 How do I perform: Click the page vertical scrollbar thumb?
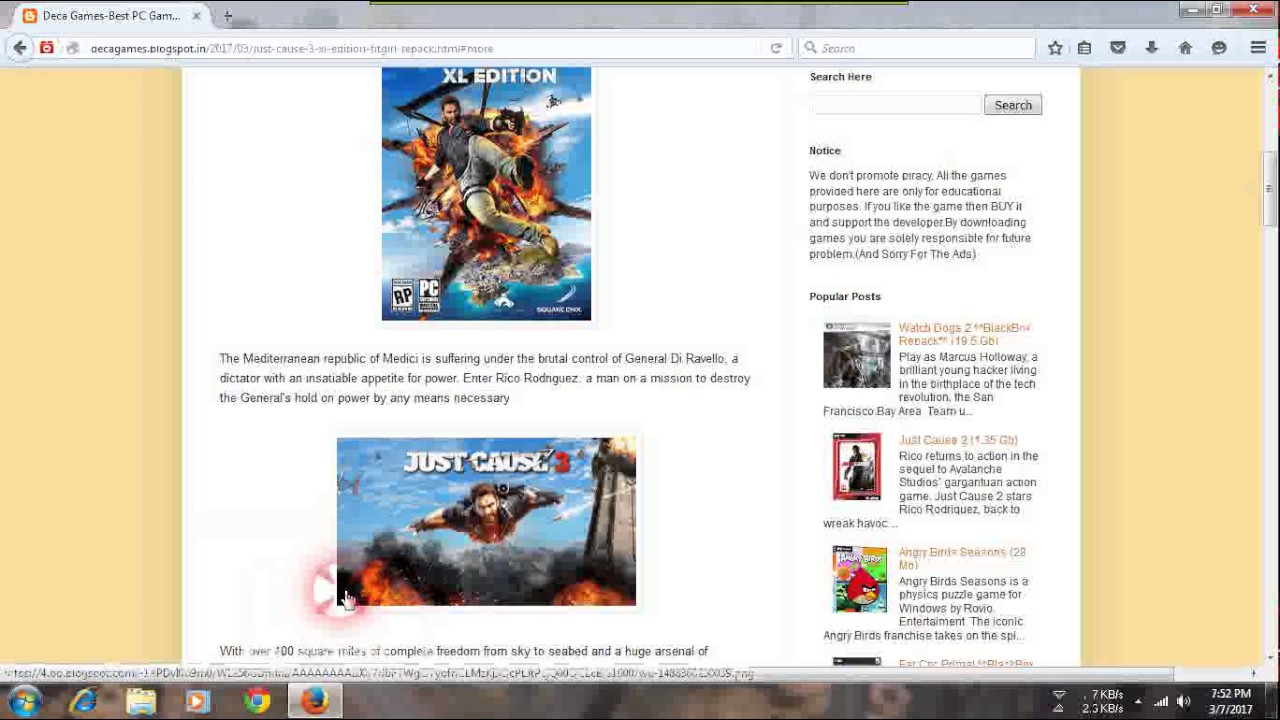(1269, 190)
